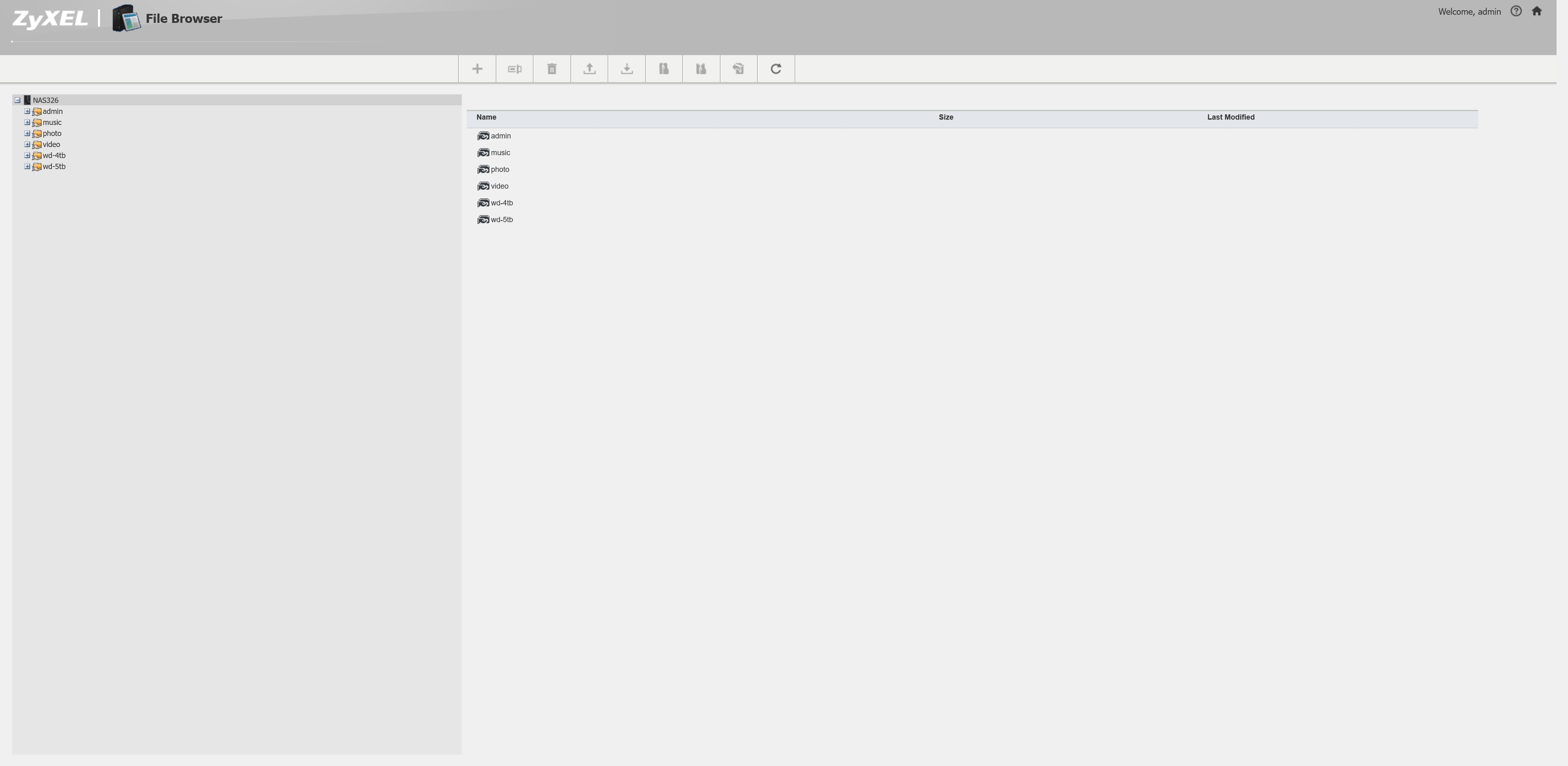Go to the Home icon
Viewport: 1568px width, 766px height.
click(1537, 11)
